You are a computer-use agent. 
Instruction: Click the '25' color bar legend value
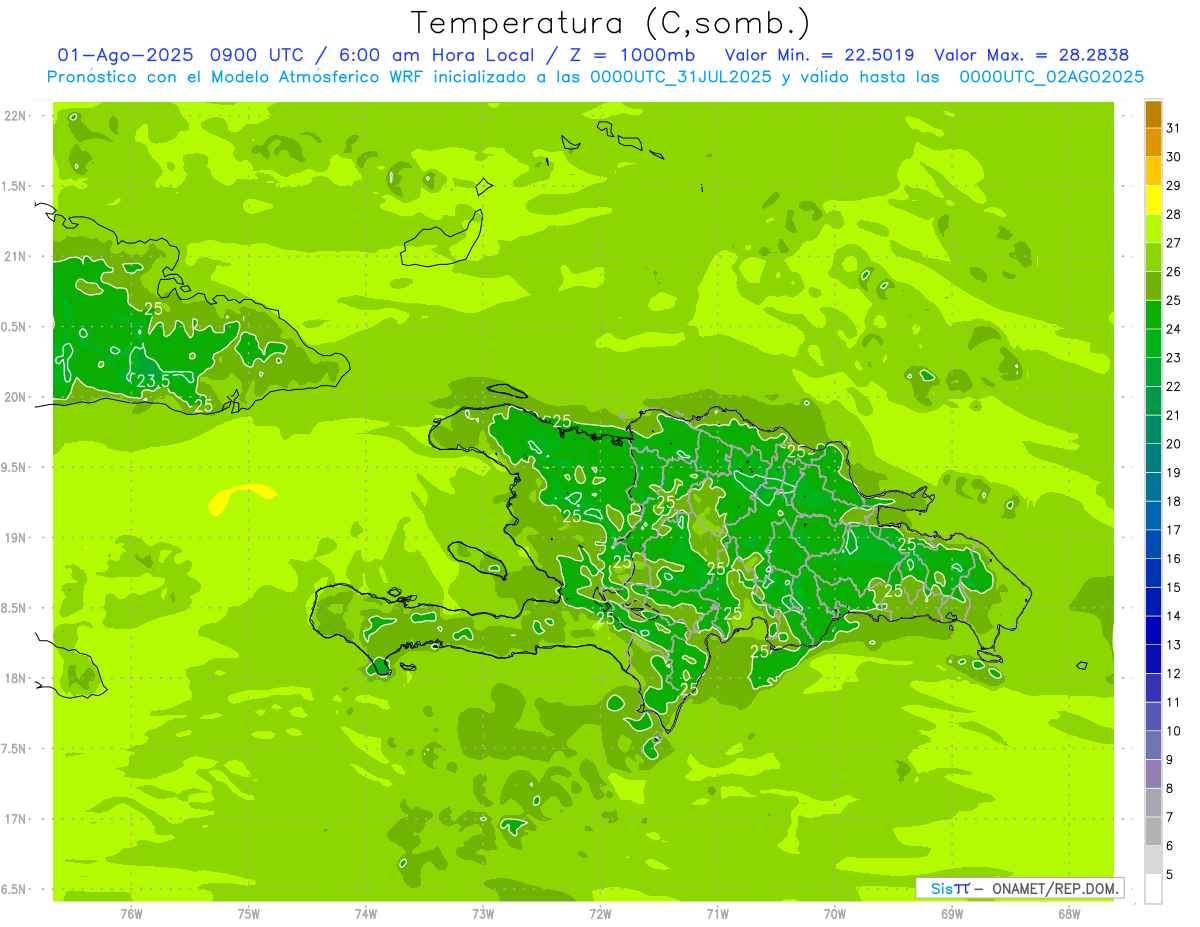[x=1173, y=300]
